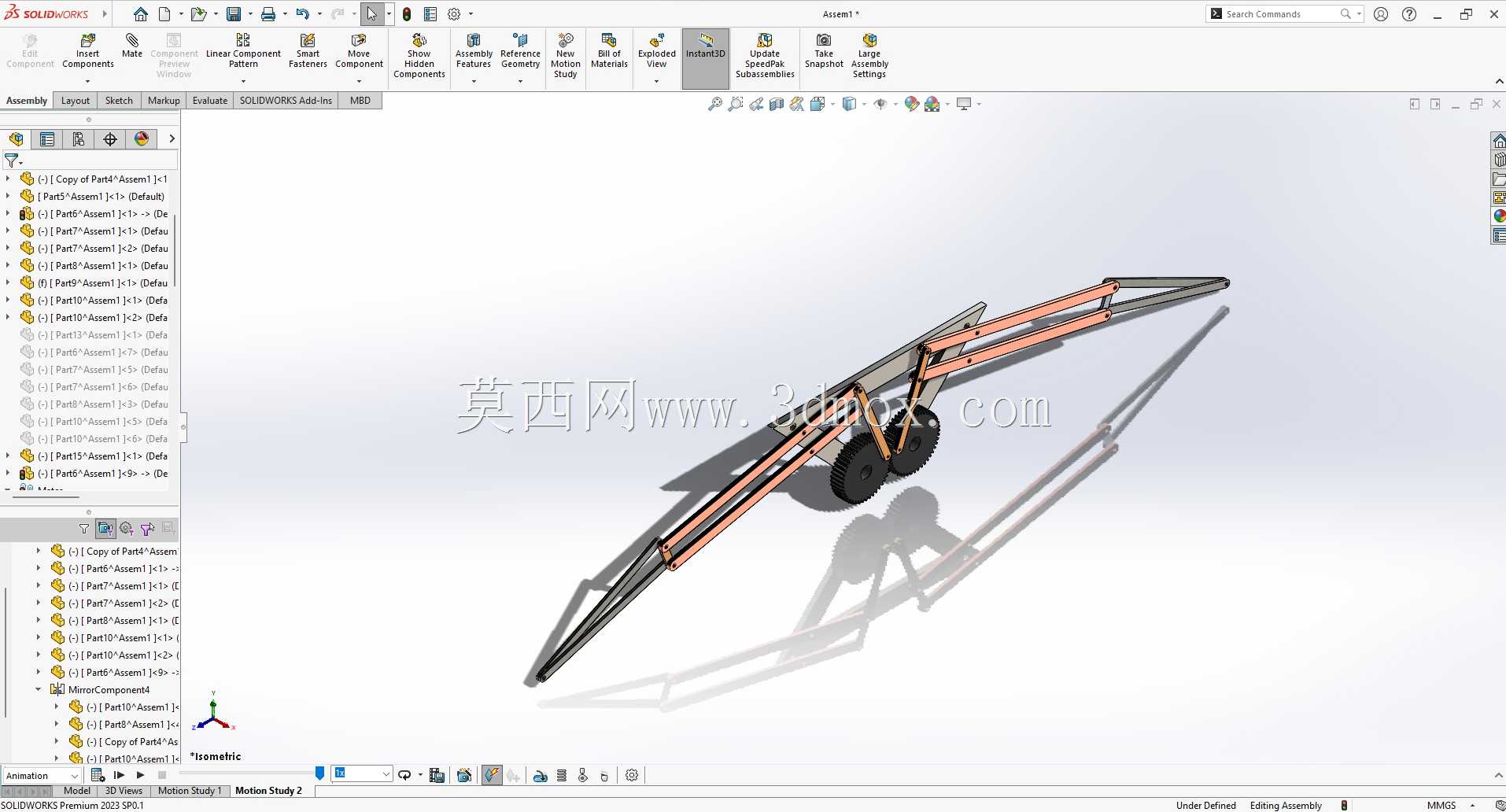Toggle Autokey in motion study toolbar
The width and height of the screenshot is (1506, 812).
[x=492, y=776]
